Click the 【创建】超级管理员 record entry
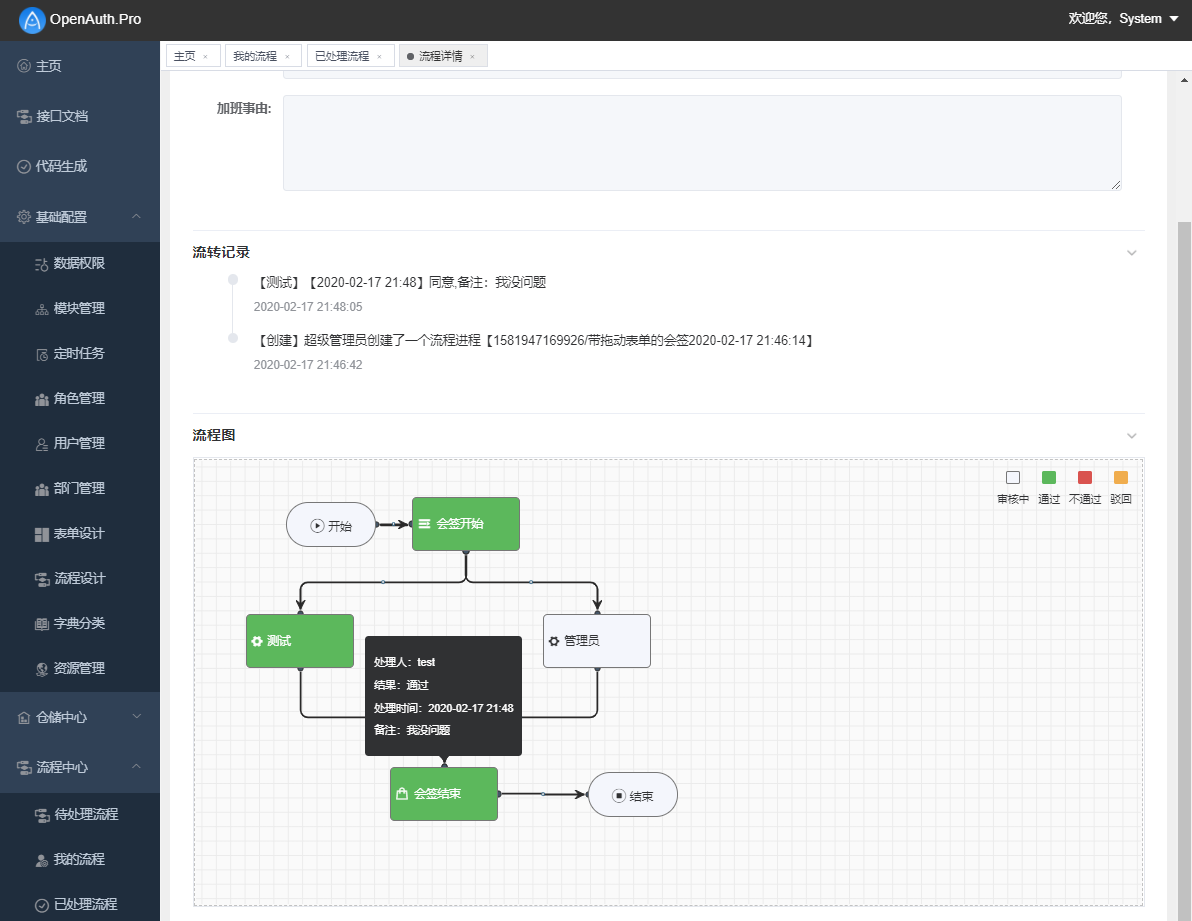Viewport: 1192px width, 921px height. (x=535, y=340)
